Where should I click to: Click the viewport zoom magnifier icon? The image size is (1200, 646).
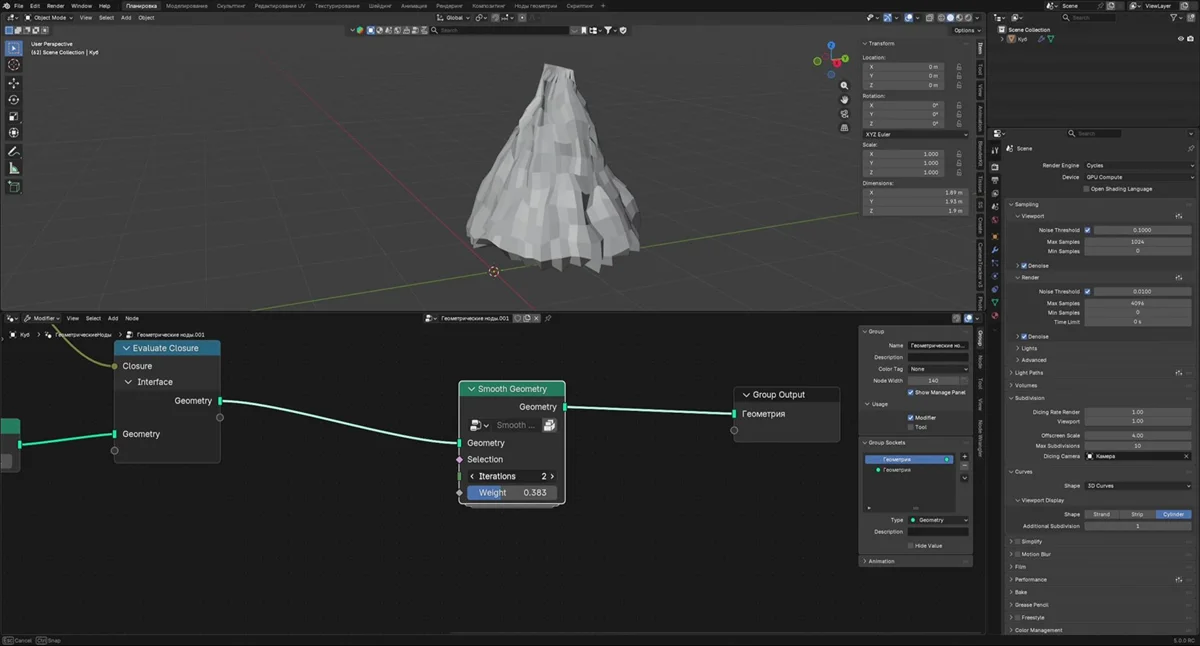click(x=845, y=86)
